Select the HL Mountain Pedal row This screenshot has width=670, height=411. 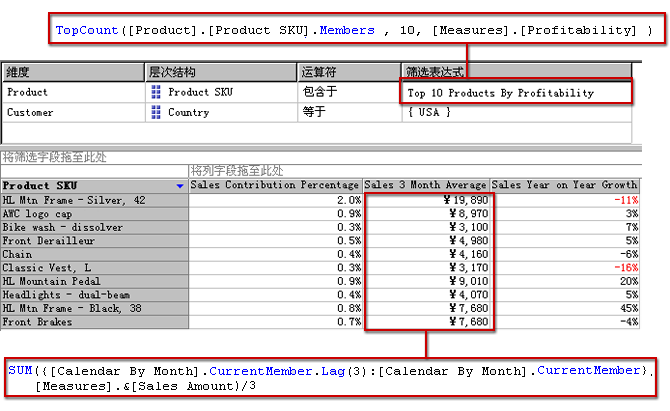click(94, 281)
